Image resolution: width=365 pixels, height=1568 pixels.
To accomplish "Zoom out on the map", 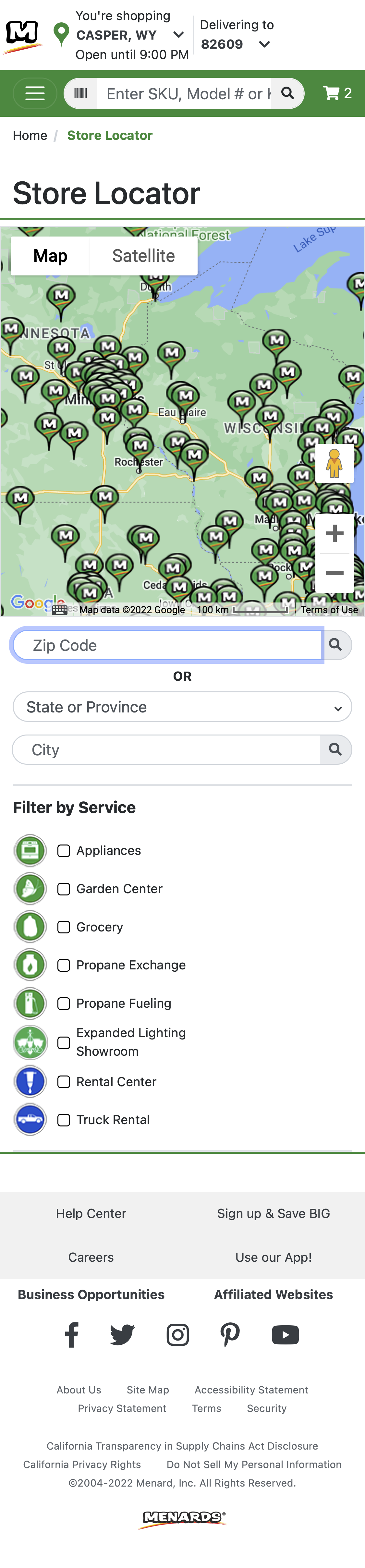I will click(x=335, y=573).
